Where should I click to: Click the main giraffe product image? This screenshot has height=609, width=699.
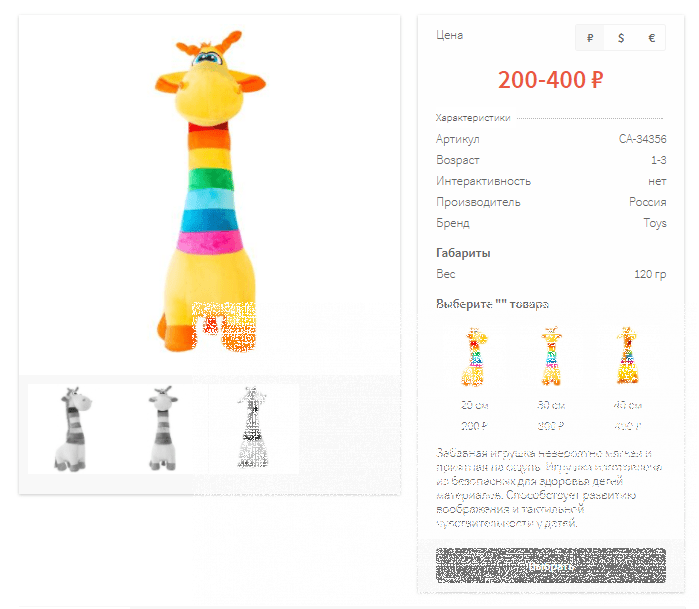point(210,192)
